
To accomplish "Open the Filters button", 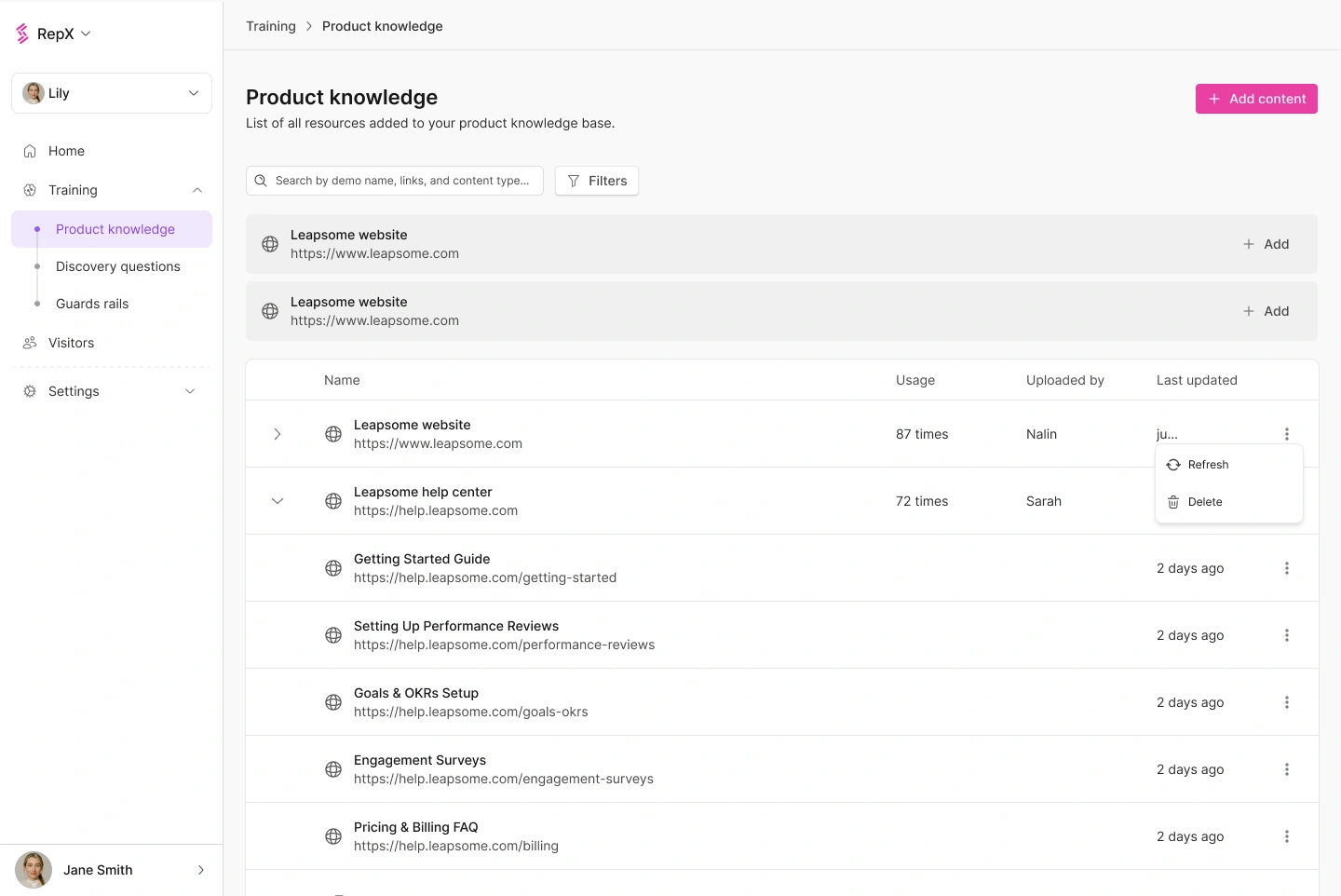I will coord(597,181).
